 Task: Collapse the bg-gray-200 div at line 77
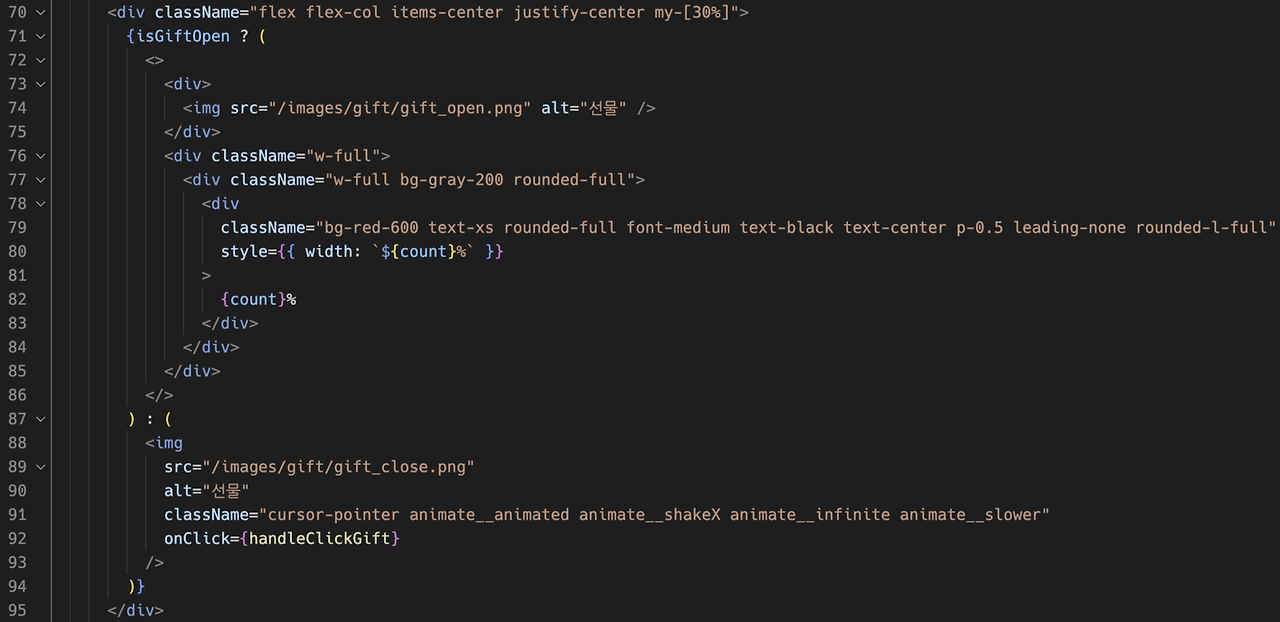tap(40, 180)
